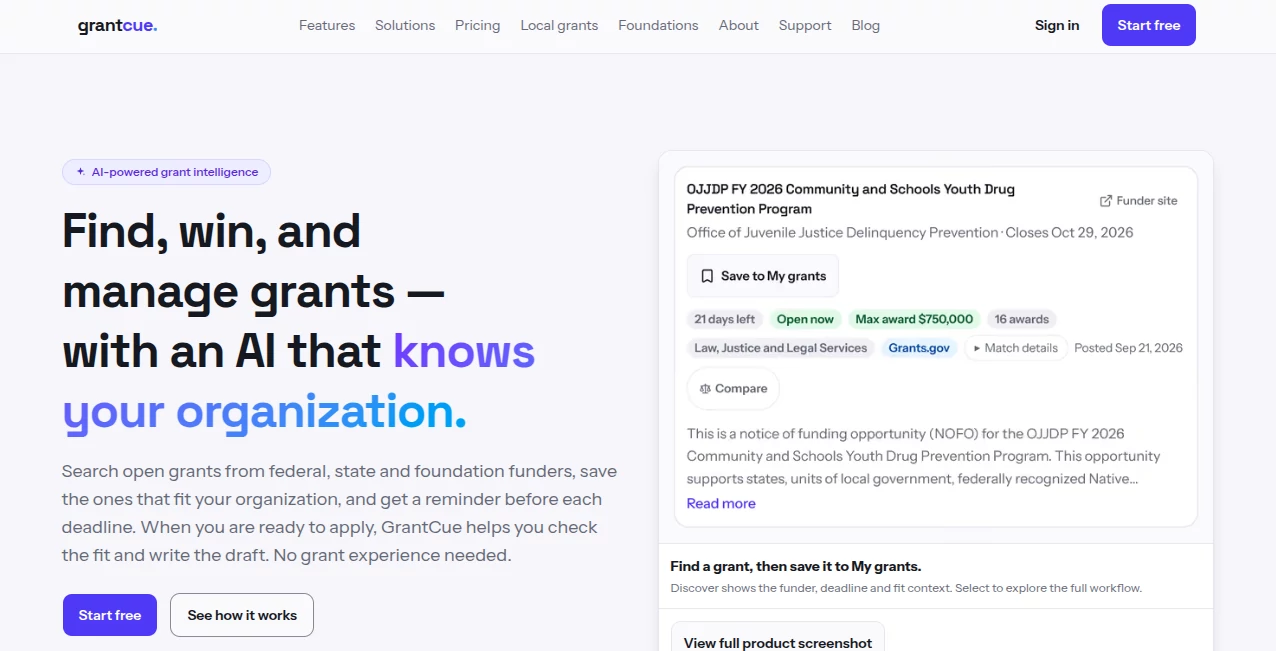This screenshot has width=1276, height=651.
Task: Go to the Pricing page
Action: click(477, 26)
